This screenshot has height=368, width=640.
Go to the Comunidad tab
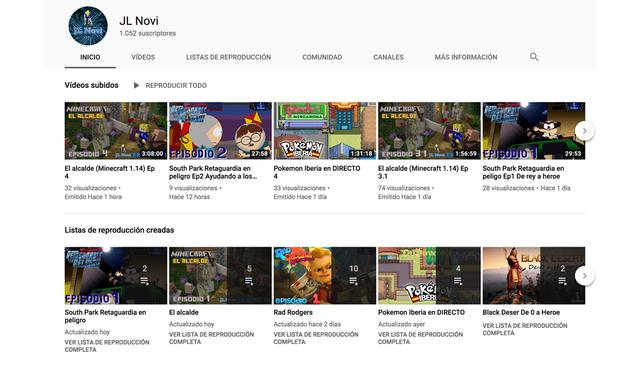pos(322,57)
